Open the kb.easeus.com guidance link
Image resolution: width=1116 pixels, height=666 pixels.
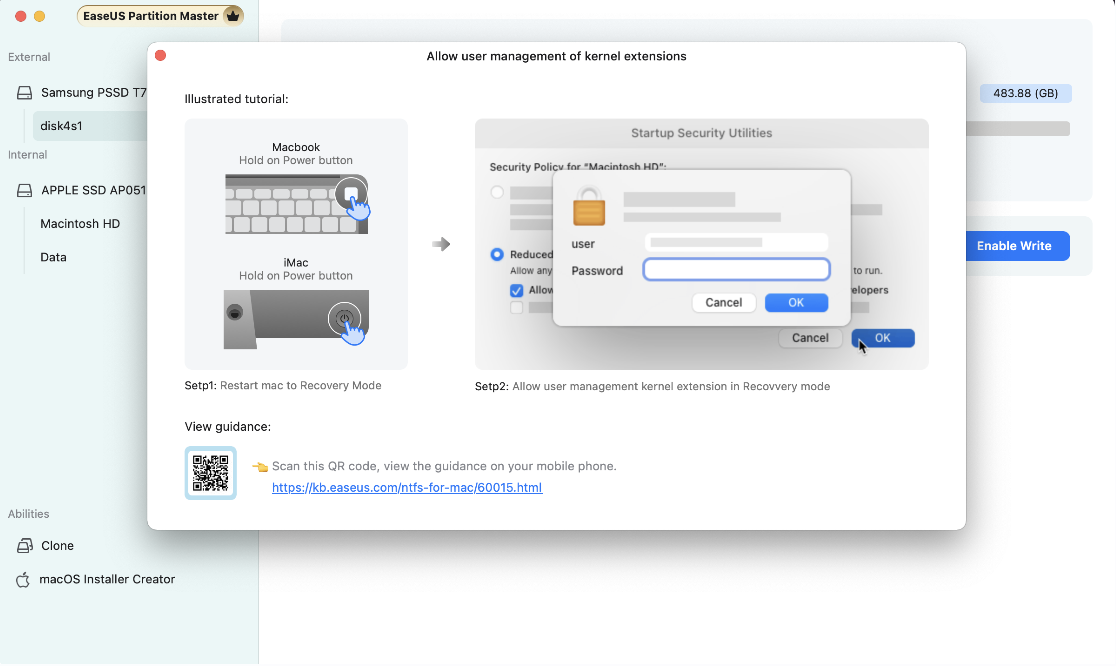click(407, 487)
